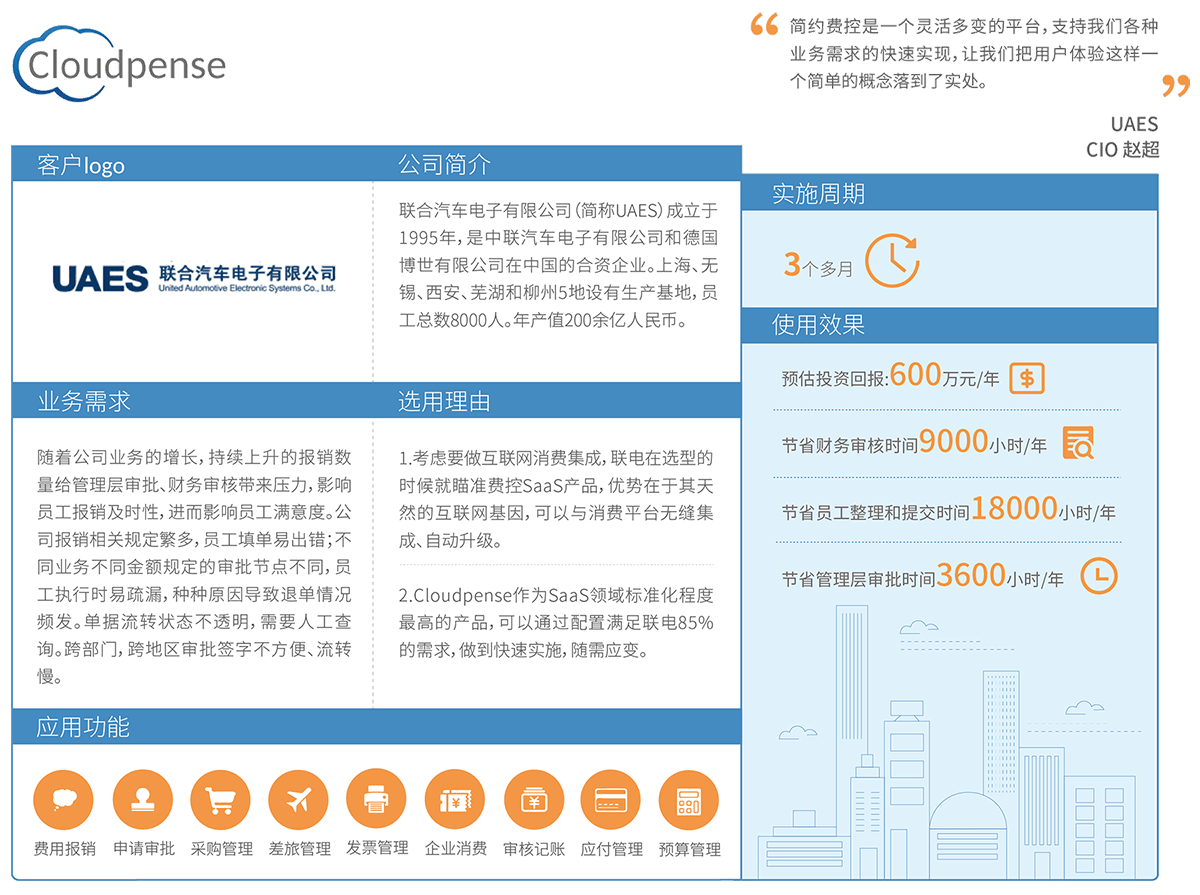
Task: Click the 采购管理 shopping cart icon
Action: (x=221, y=800)
